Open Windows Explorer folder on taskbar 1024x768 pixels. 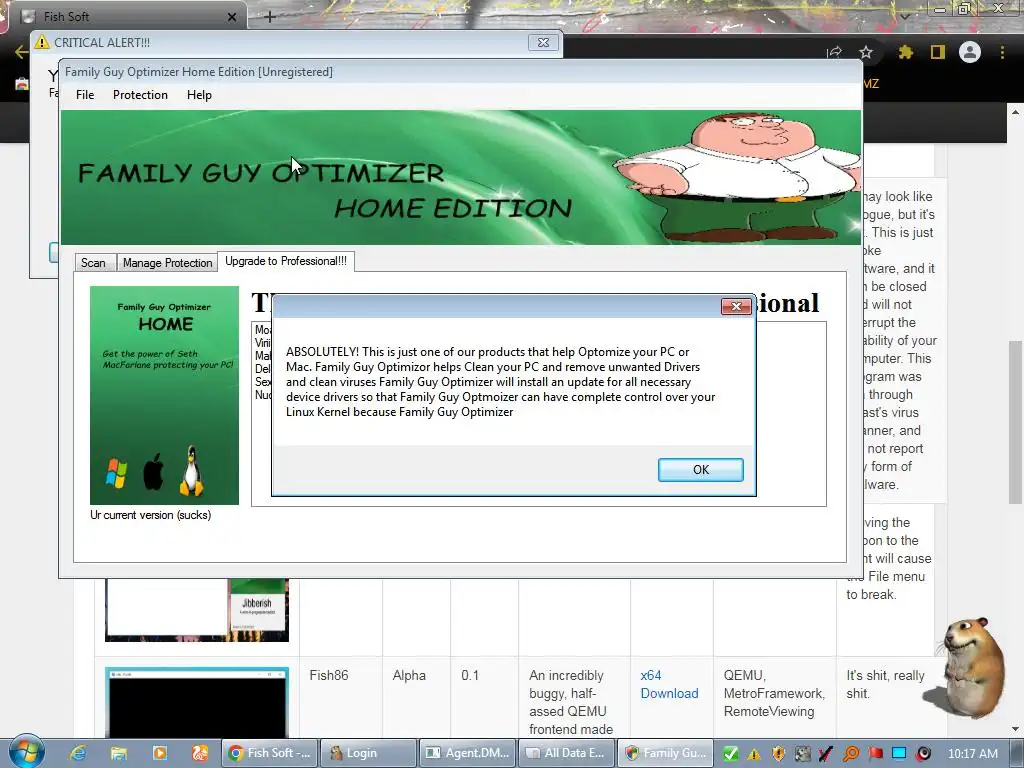pos(118,753)
